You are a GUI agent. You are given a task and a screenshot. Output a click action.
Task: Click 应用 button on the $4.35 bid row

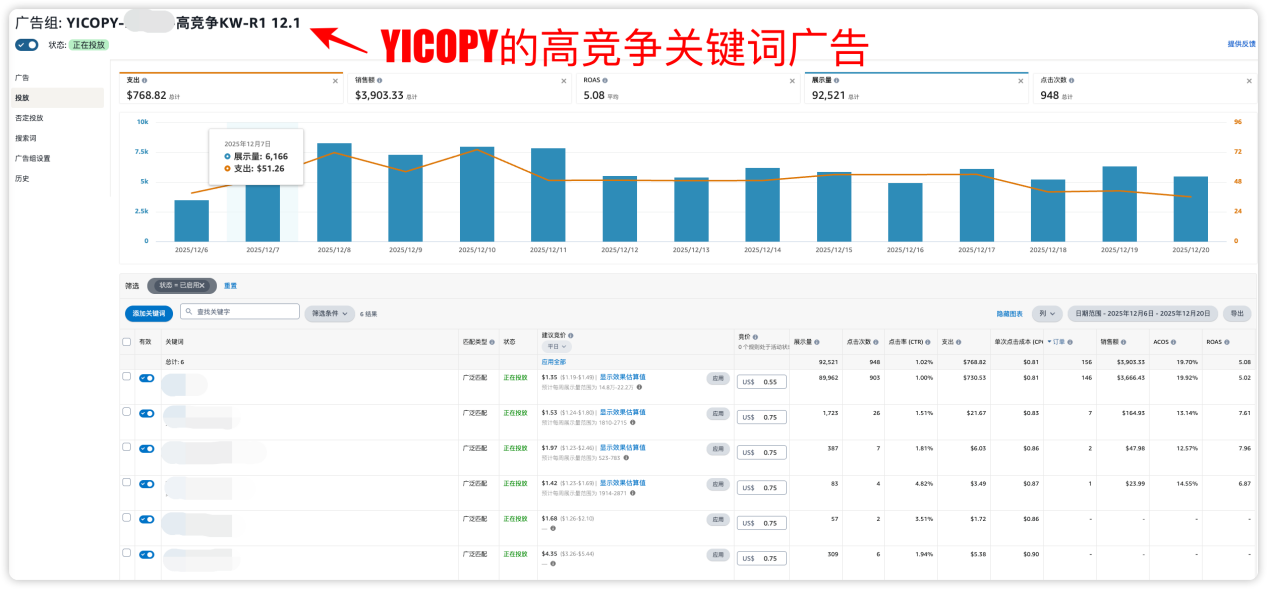click(x=718, y=555)
